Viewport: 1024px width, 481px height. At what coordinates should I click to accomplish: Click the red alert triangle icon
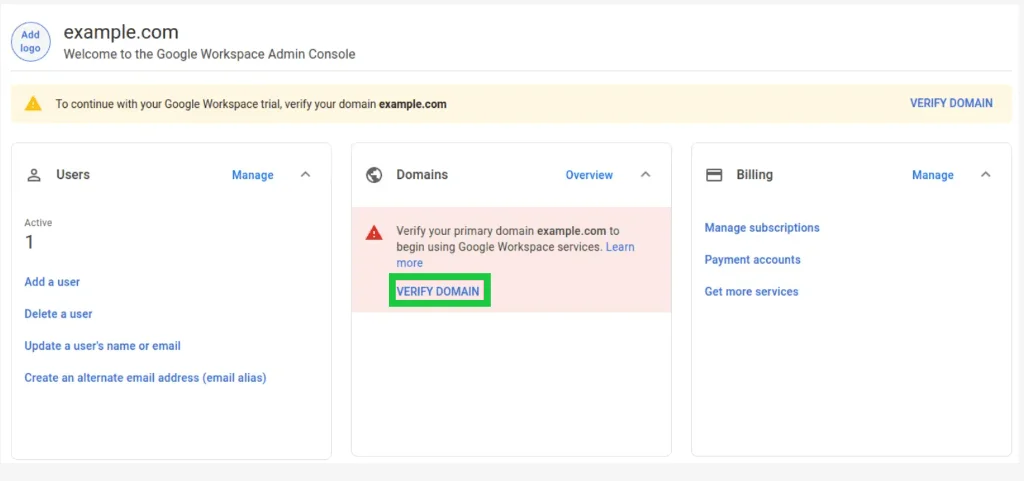pos(374,233)
